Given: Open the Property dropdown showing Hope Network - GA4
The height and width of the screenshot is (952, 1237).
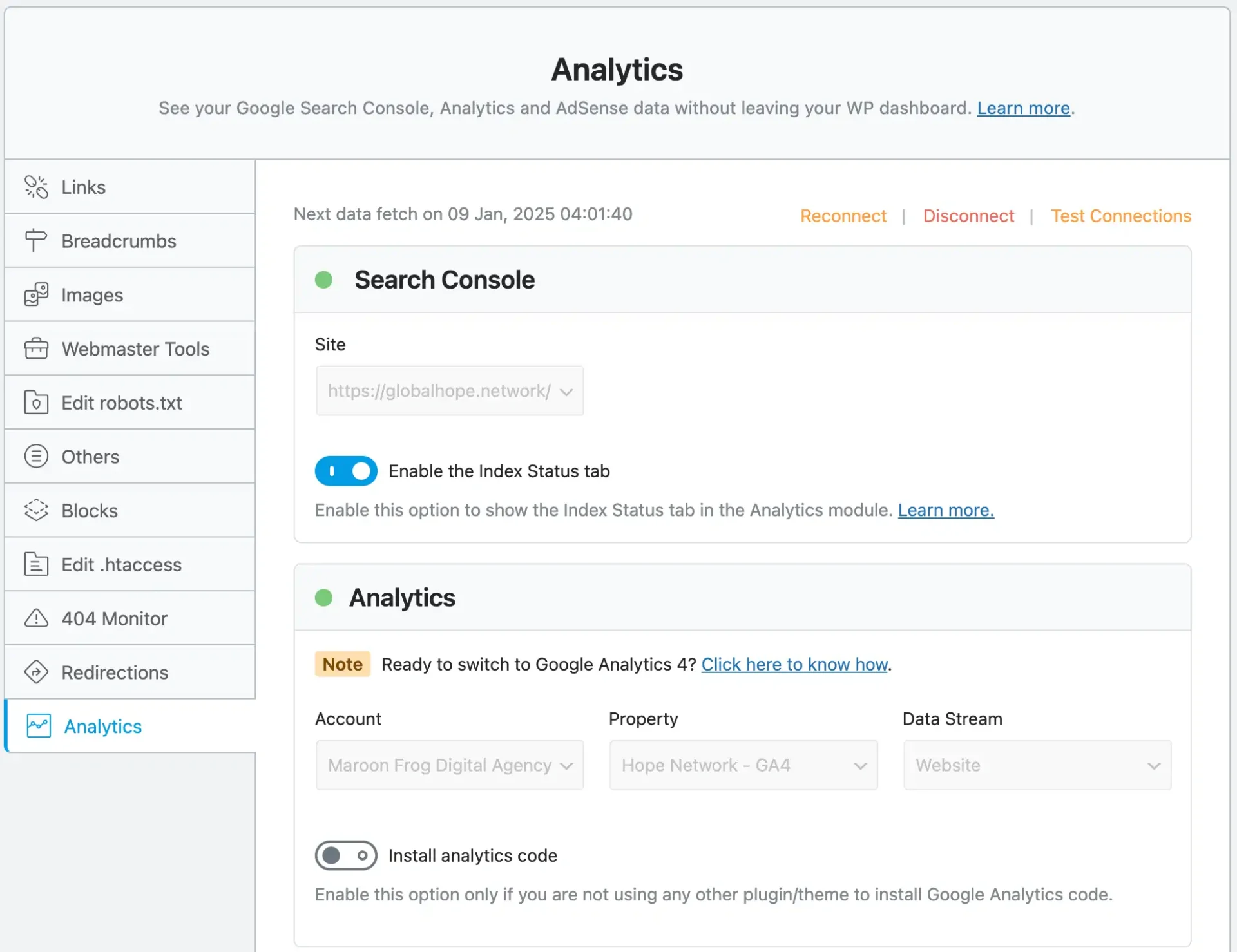Looking at the screenshot, I should tap(743, 765).
